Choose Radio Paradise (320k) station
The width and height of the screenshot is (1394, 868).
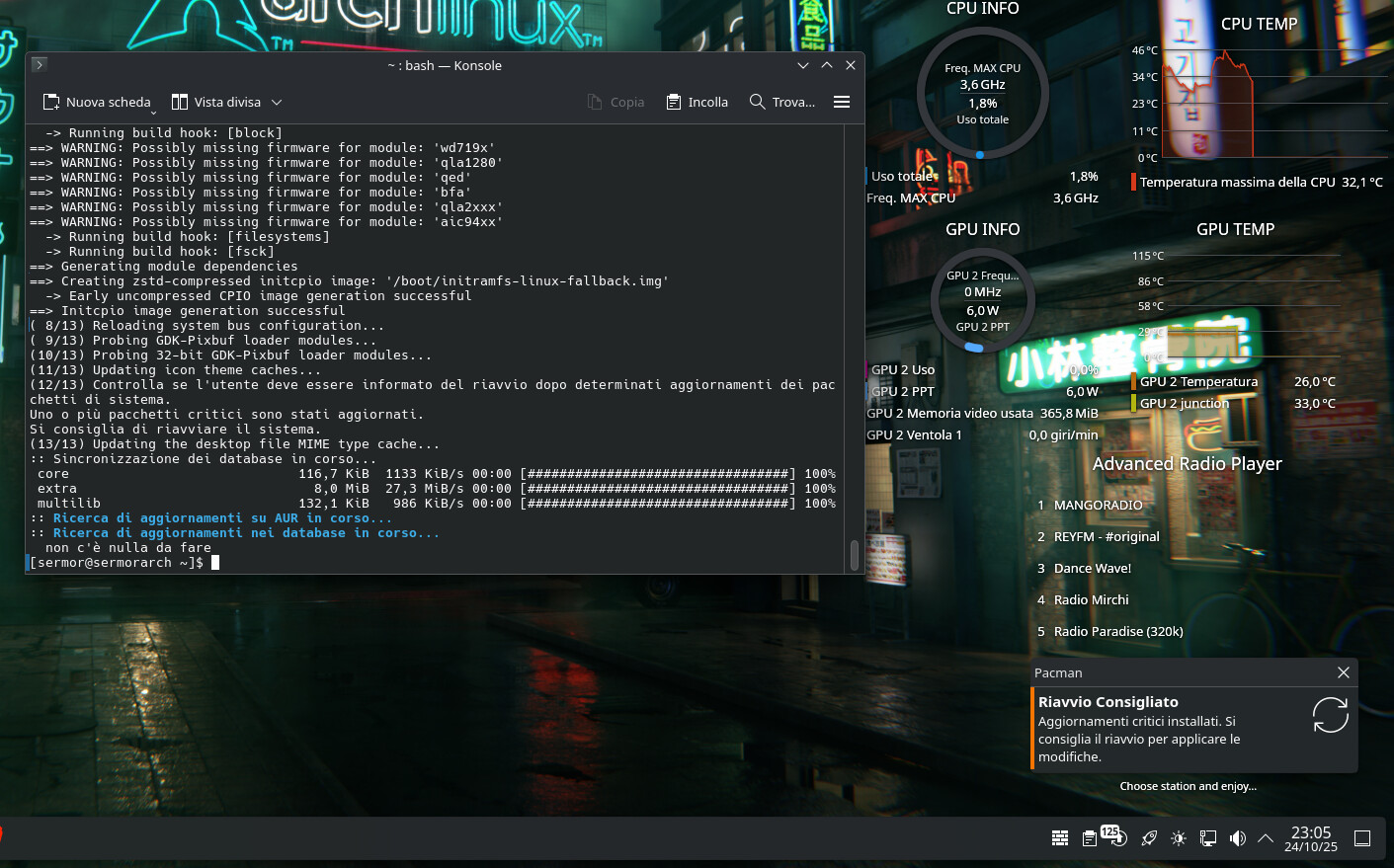[1117, 631]
